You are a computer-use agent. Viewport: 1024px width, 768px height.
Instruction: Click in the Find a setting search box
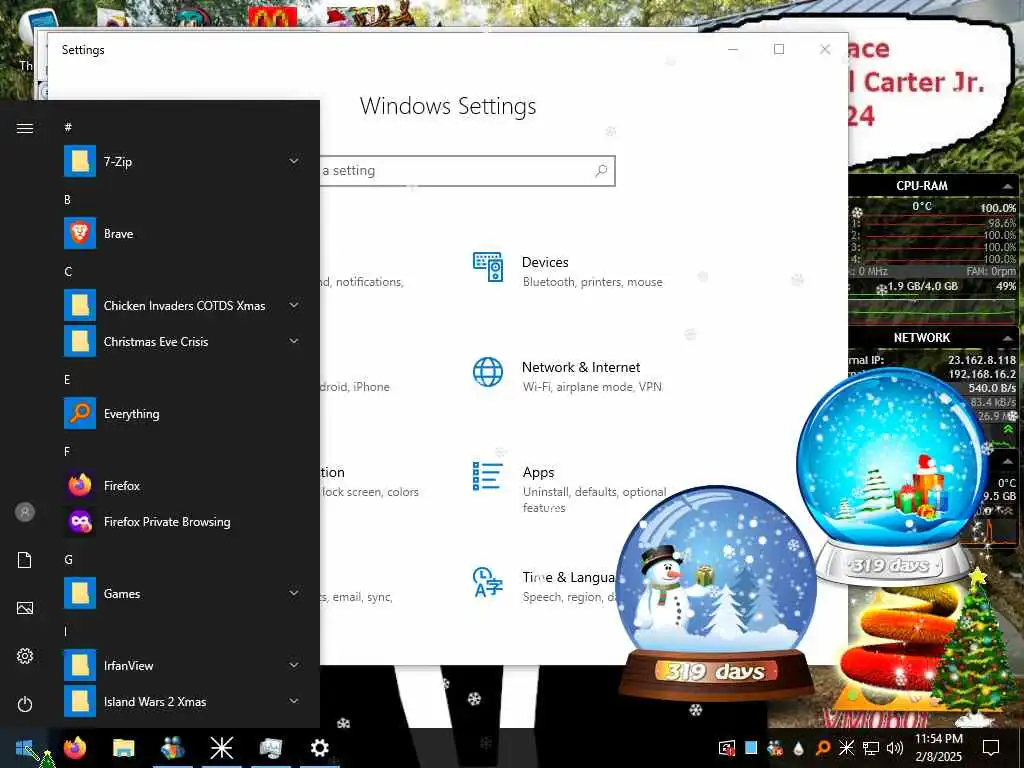[x=468, y=170]
